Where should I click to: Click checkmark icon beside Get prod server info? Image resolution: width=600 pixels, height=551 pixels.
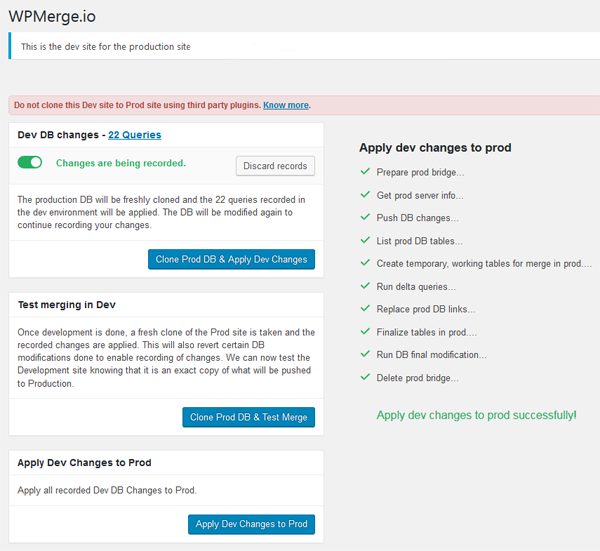[365, 194]
